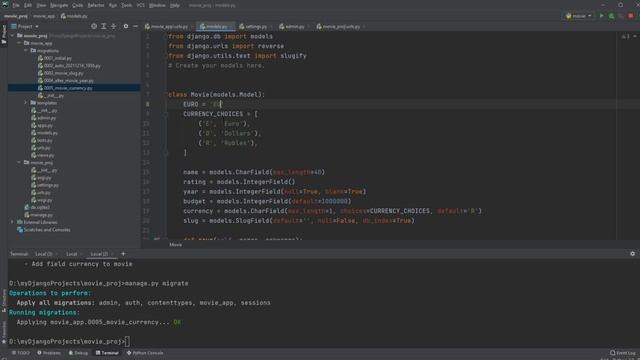Open the Project view mode dropdown

tap(25, 26)
